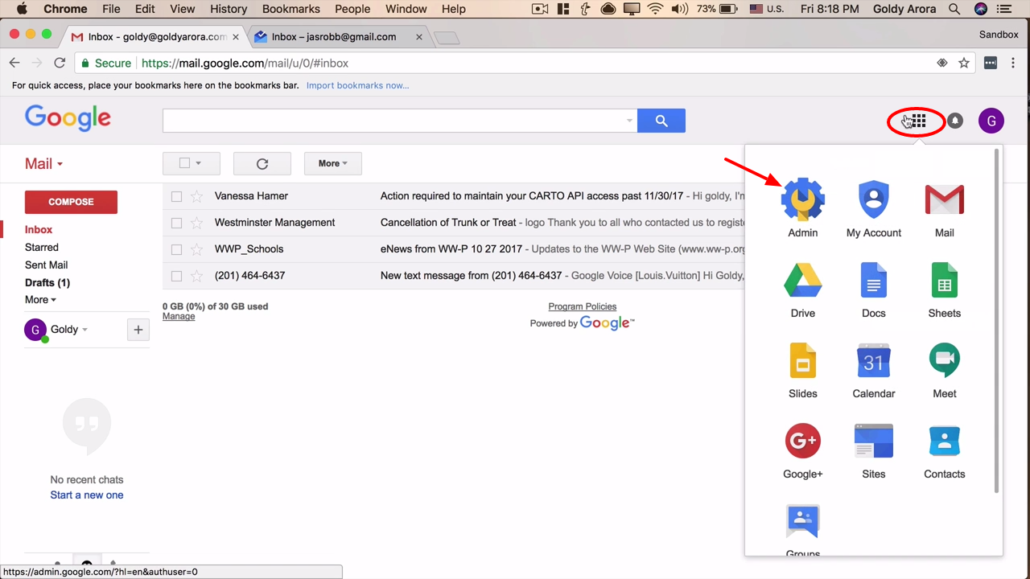Open My Account from apps grid
Viewport: 1030px width, 579px height.
(873, 207)
